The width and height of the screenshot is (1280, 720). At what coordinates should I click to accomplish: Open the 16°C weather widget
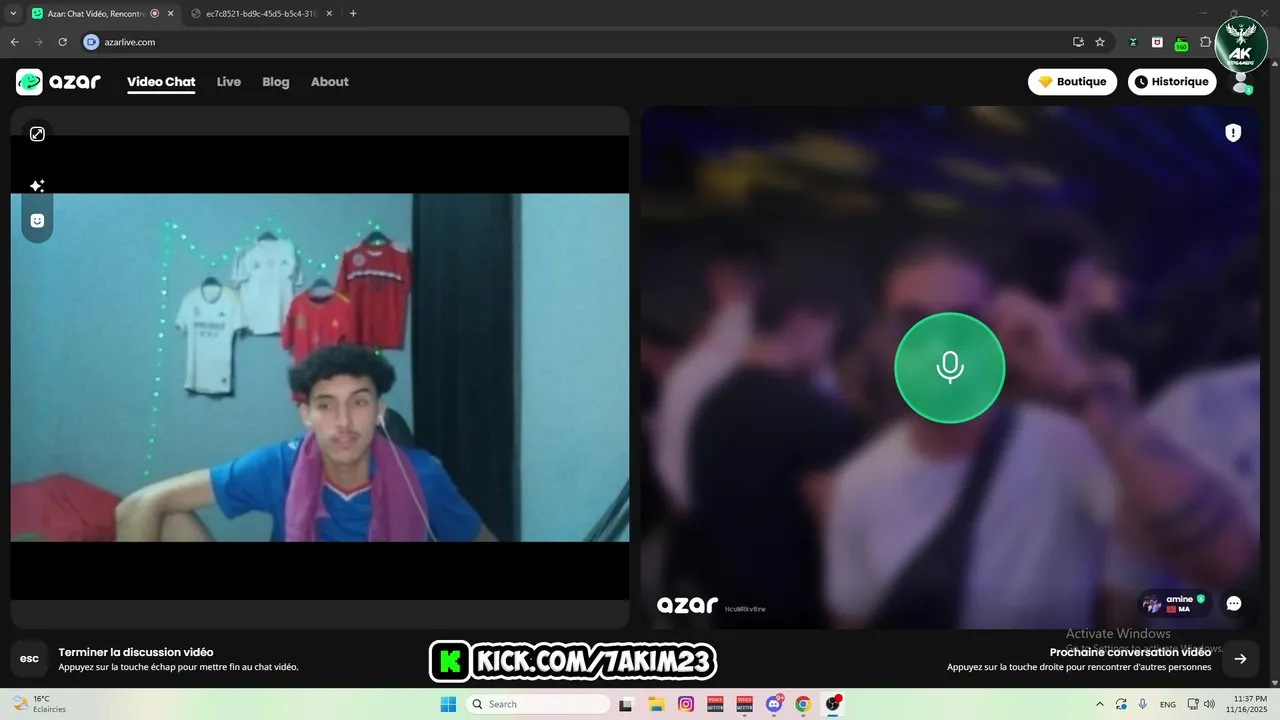click(39, 704)
